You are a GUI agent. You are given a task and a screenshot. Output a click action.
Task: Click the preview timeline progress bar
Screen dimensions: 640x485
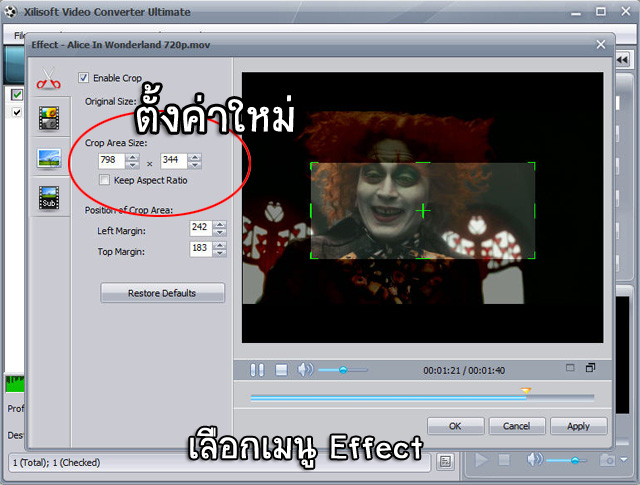tap(422, 398)
